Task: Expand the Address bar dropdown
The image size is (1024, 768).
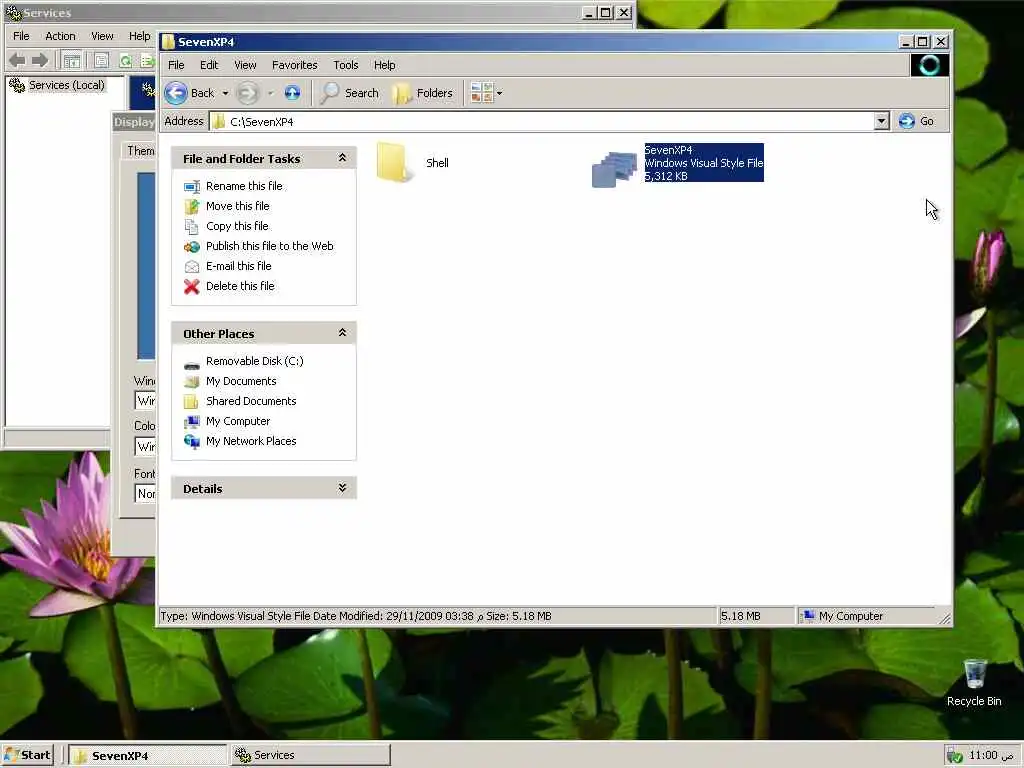Action: pyautogui.click(x=881, y=121)
